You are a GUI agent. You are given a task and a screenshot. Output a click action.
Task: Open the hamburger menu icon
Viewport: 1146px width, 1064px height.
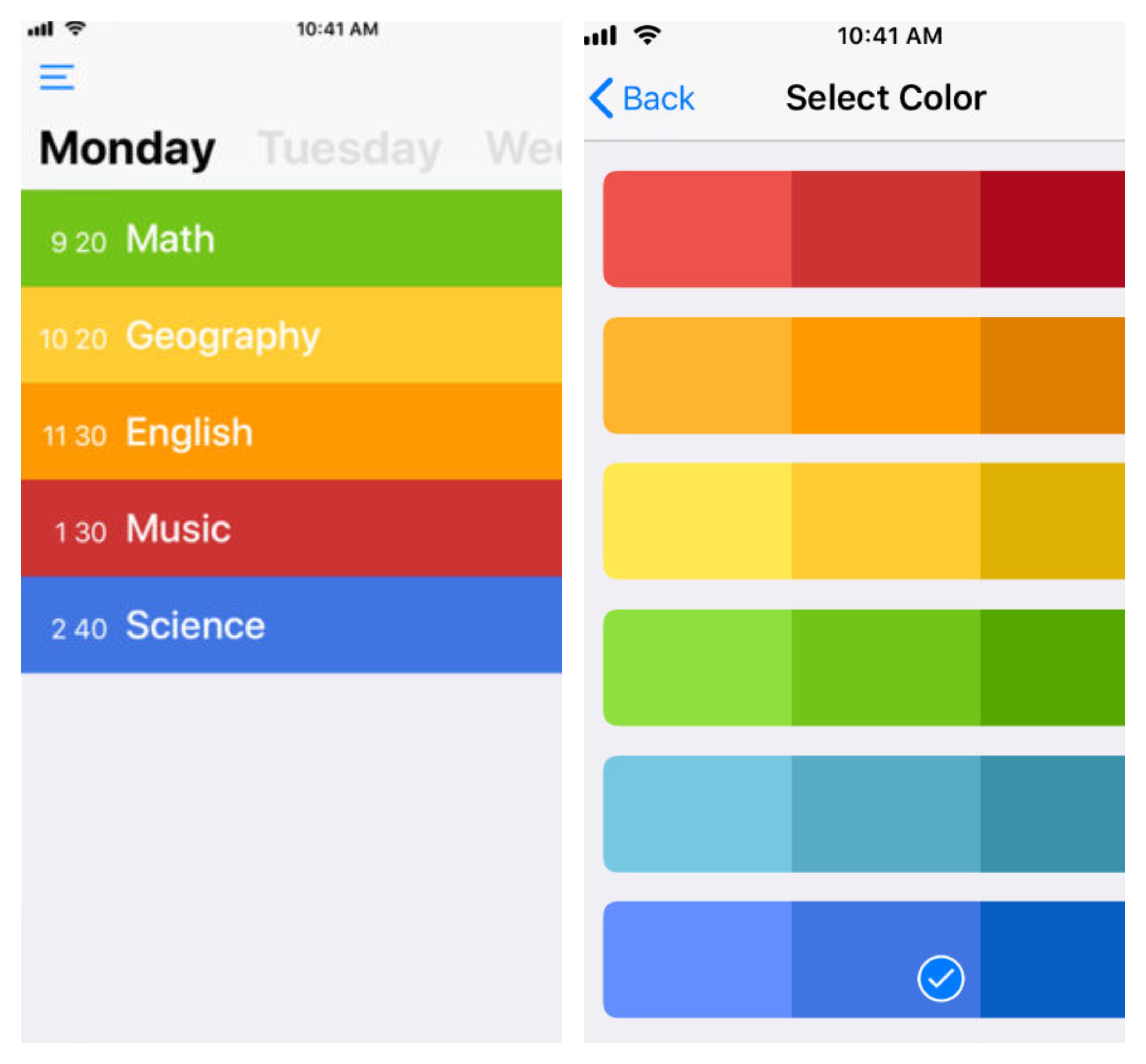point(57,77)
